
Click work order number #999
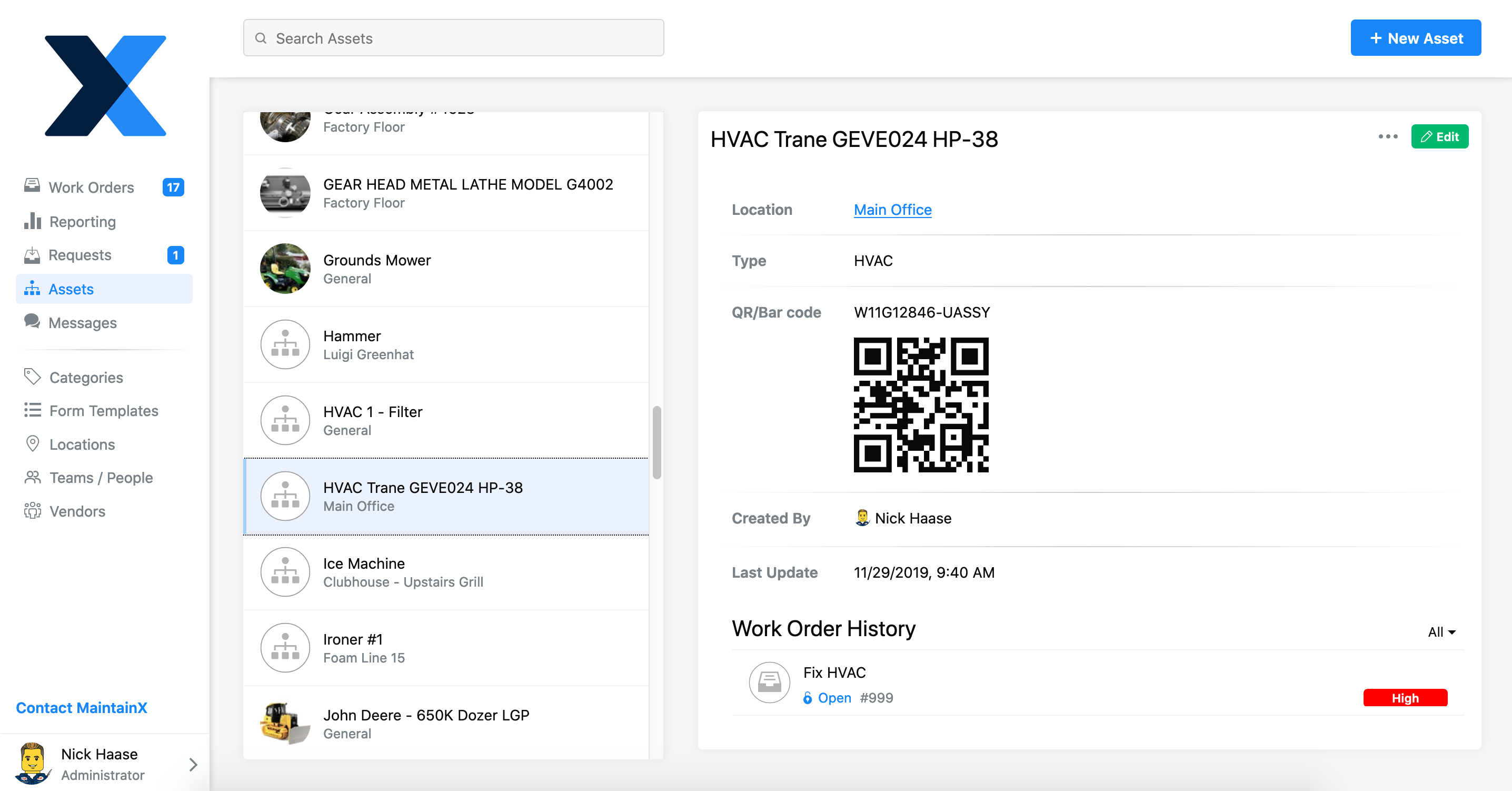pos(877,698)
